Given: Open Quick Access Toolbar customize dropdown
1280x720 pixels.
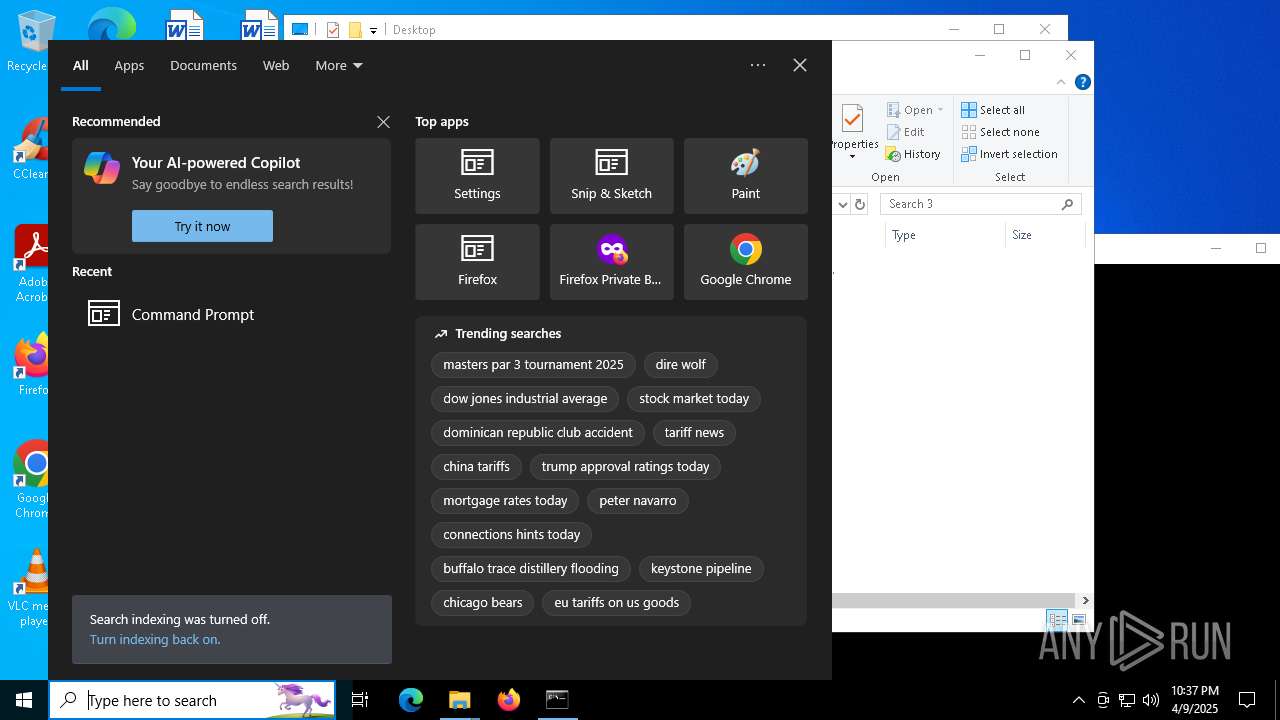Looking at the screenshot, I should (x=373, y=30).
